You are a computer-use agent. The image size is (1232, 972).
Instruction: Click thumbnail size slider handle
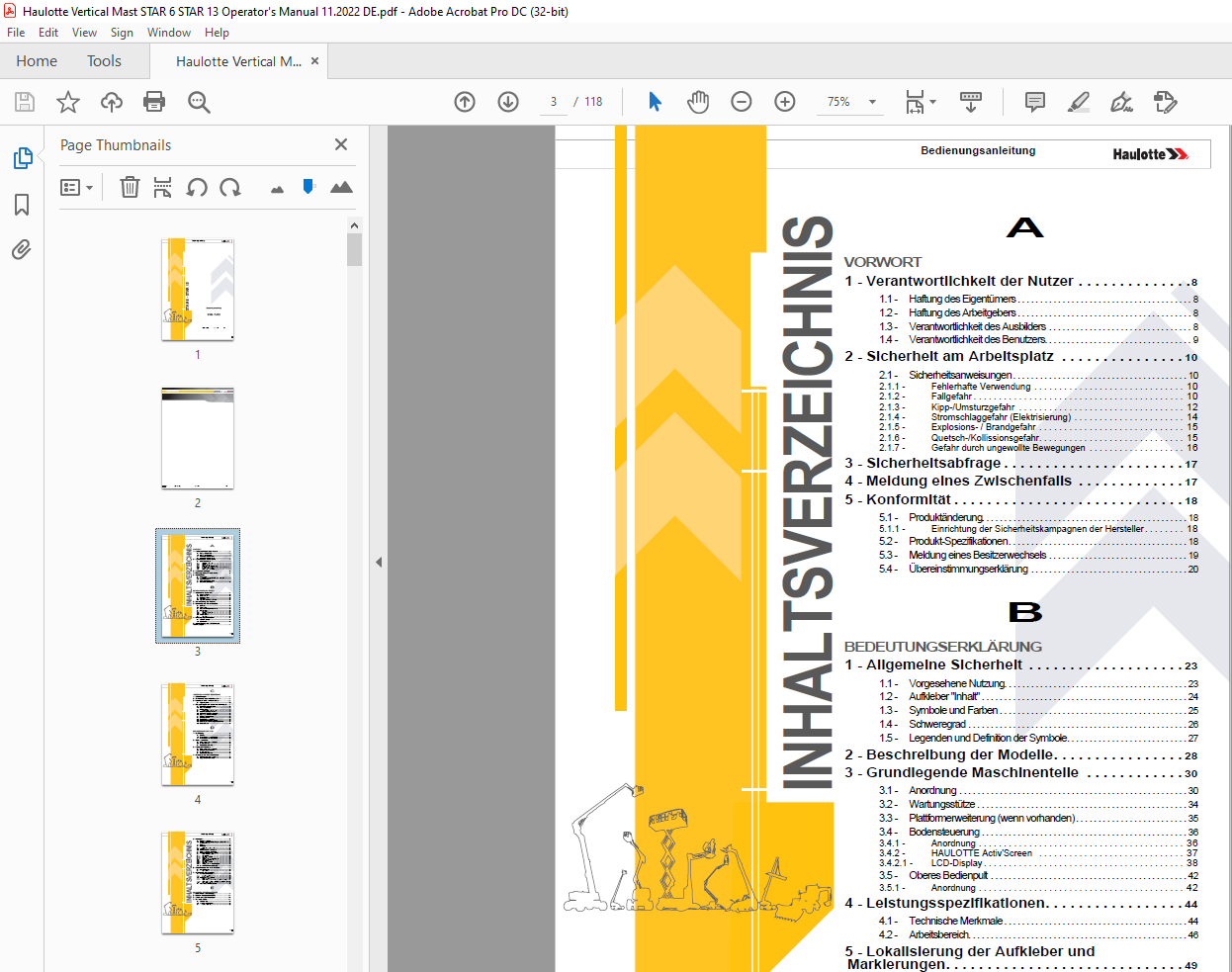point(308,186)
